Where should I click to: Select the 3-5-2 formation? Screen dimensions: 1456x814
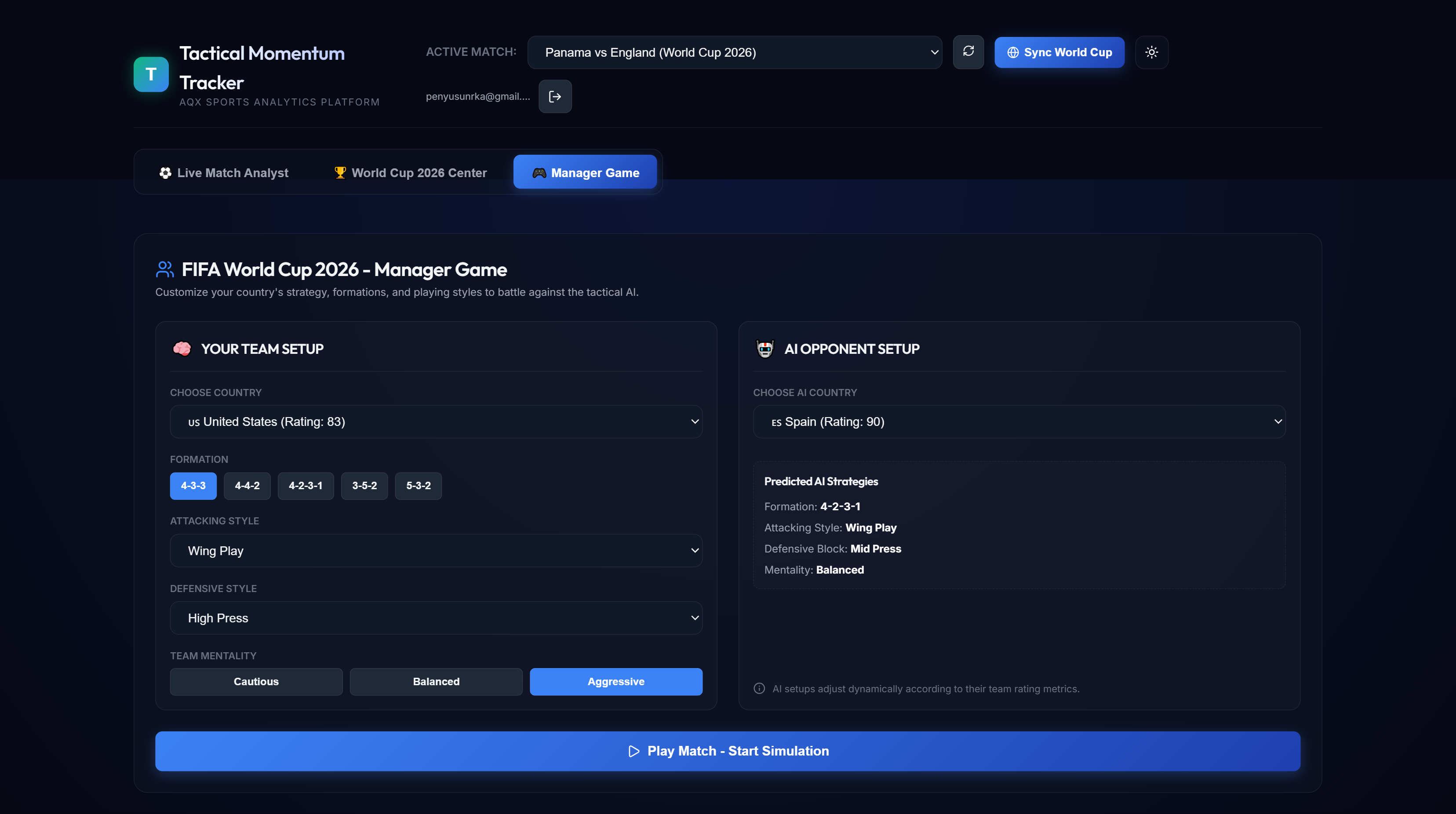tap(364, 486)
